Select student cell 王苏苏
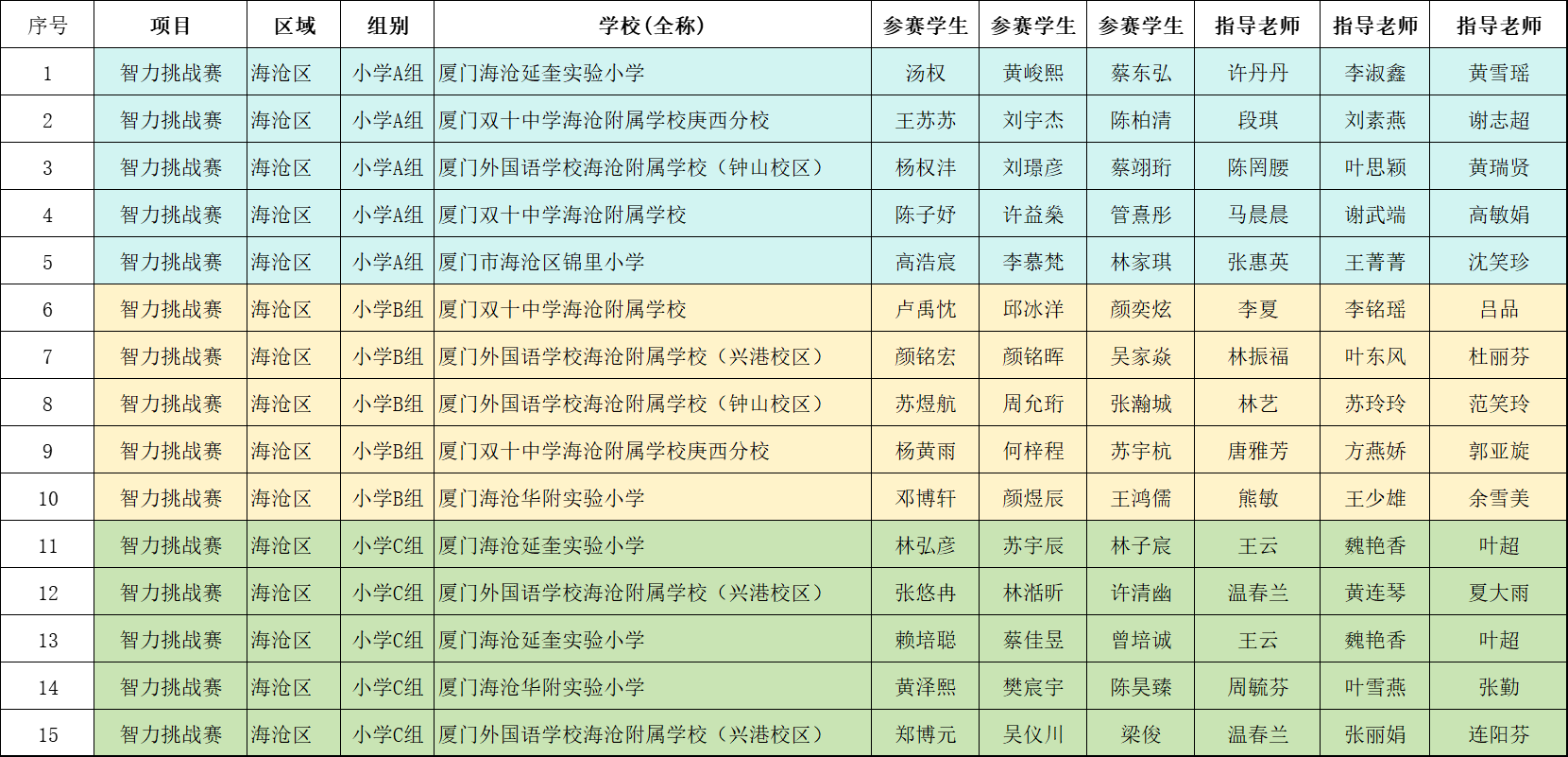This screenshot has width=1568, height=757. (926, 120)
